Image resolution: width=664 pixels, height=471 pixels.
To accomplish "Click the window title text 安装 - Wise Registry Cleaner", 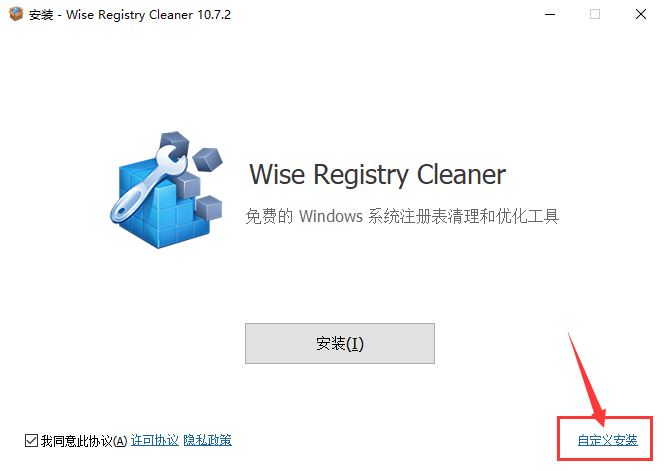I will (111, 14).
